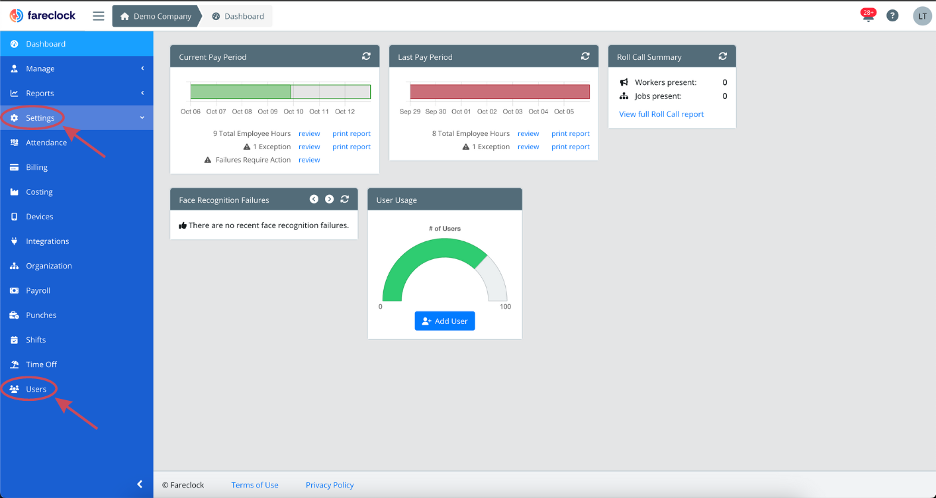
Task: Click the green Current Pay Period bar
Action: [x=241, y=91]
